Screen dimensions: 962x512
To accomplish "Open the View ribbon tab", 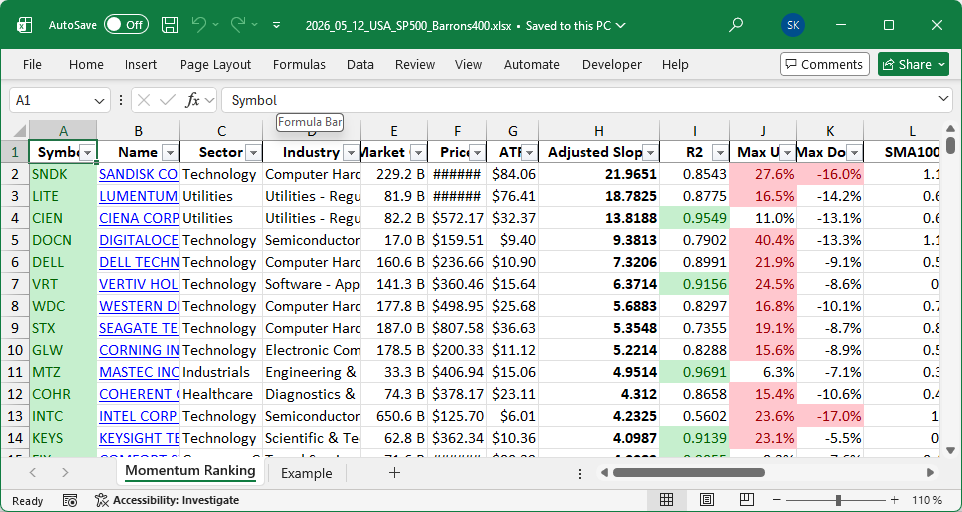I will click(x=468, y=64).
